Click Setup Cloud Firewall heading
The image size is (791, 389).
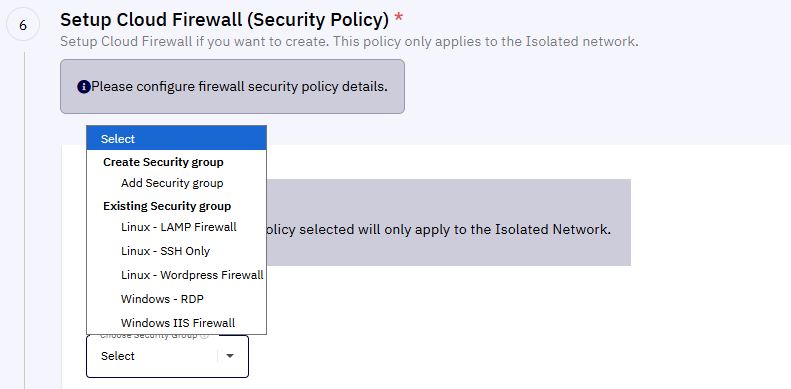click(x=224, y=20)
